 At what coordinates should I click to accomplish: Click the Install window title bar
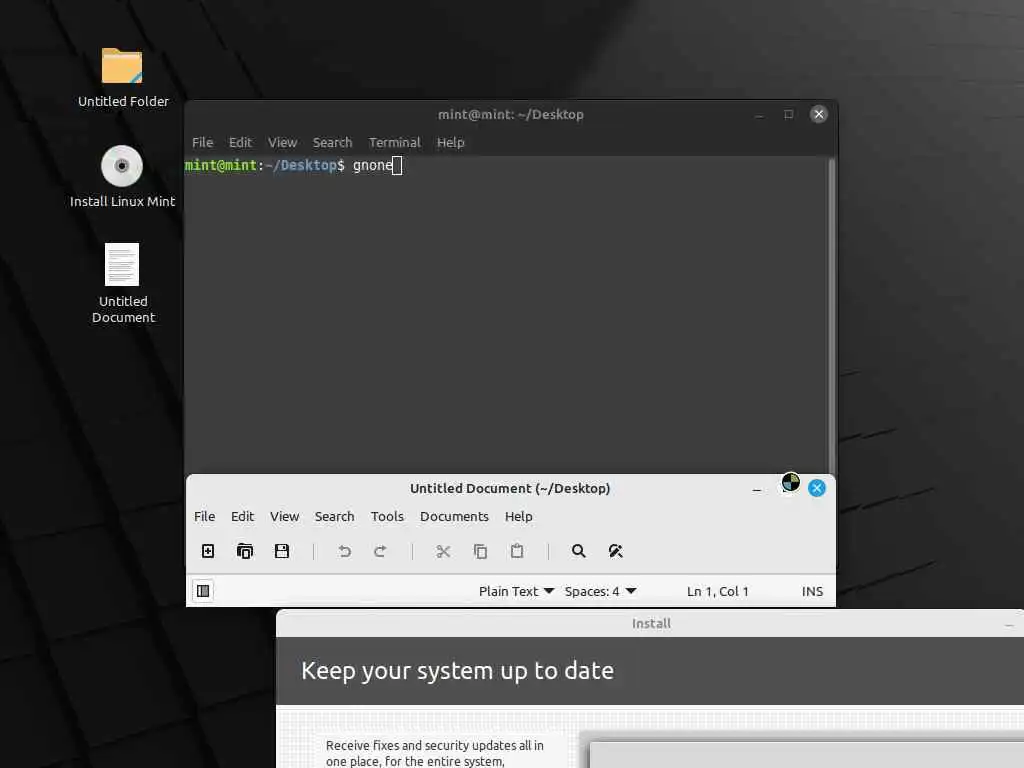click(650, 624)
